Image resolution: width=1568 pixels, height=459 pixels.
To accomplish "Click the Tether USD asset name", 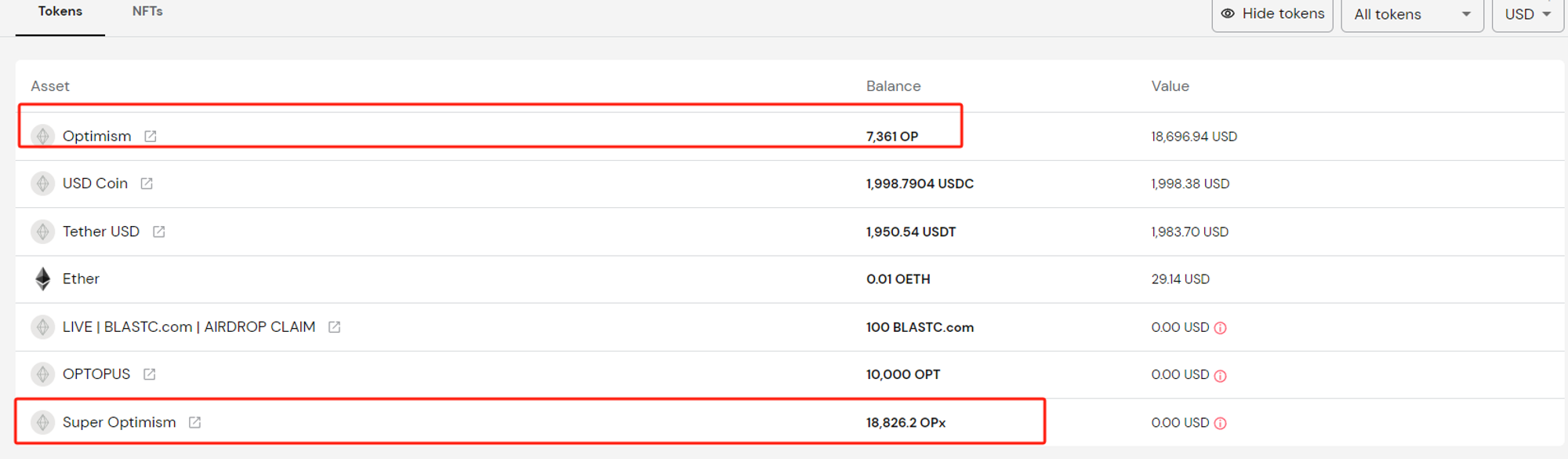I will coord(101,231).
